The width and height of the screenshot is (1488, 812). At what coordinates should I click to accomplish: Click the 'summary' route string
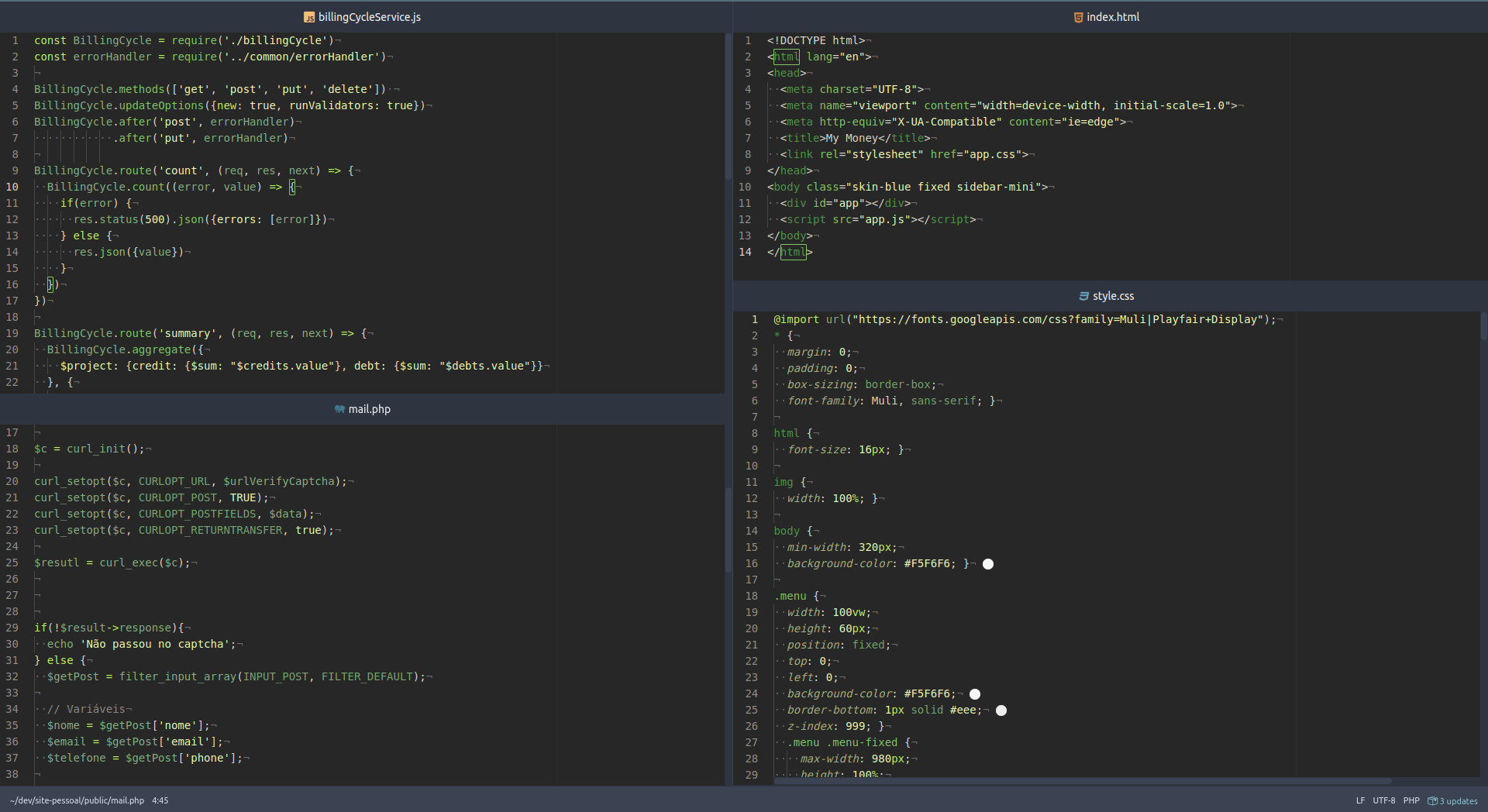click(x=188, y=333)
